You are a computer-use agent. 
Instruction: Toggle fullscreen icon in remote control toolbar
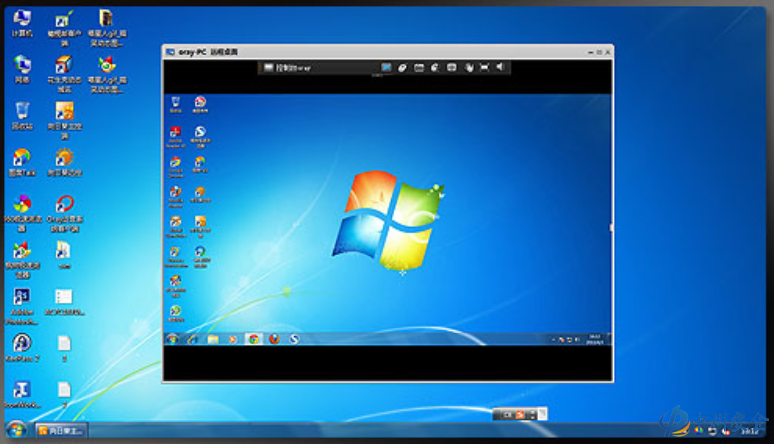485,67
